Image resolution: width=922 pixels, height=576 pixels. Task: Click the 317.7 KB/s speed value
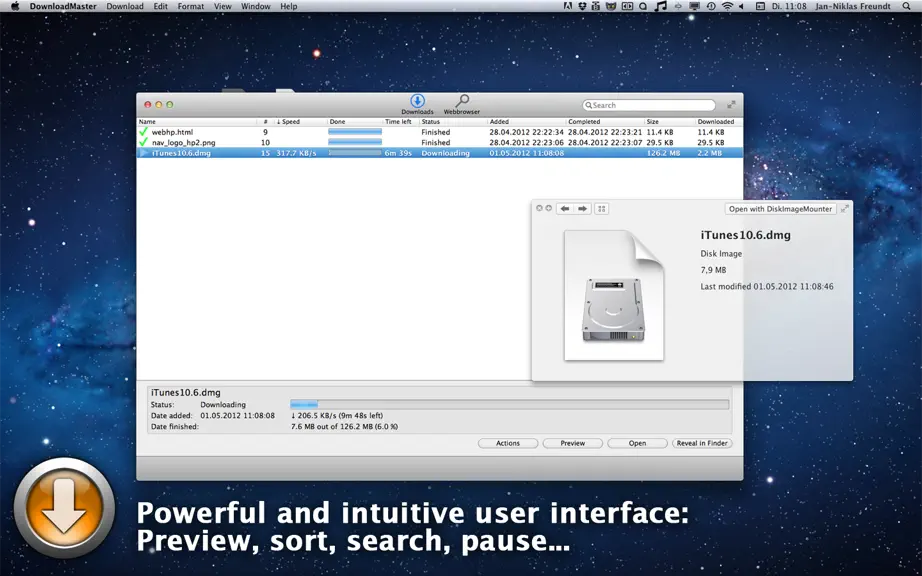(296, 153)
